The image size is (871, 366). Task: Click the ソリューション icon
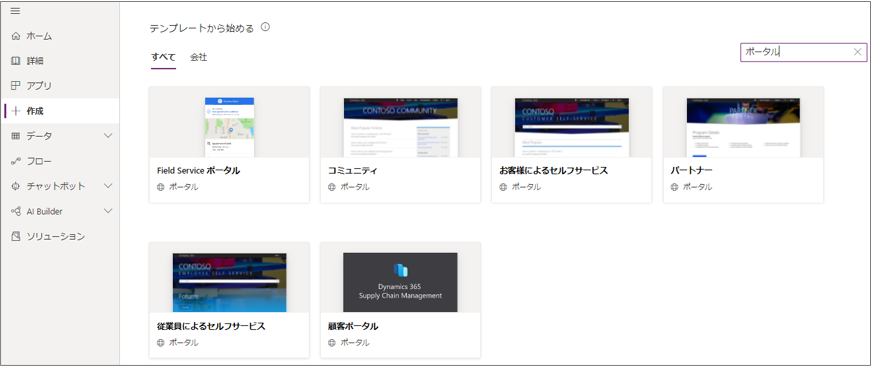(16, 236)
